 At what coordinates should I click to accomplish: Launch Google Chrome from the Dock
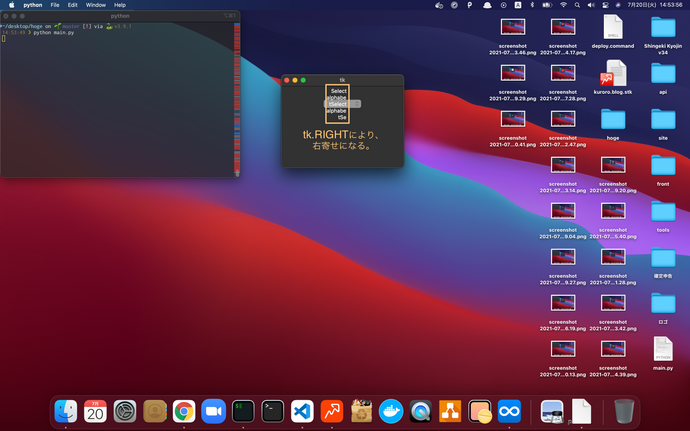point(184,412)
